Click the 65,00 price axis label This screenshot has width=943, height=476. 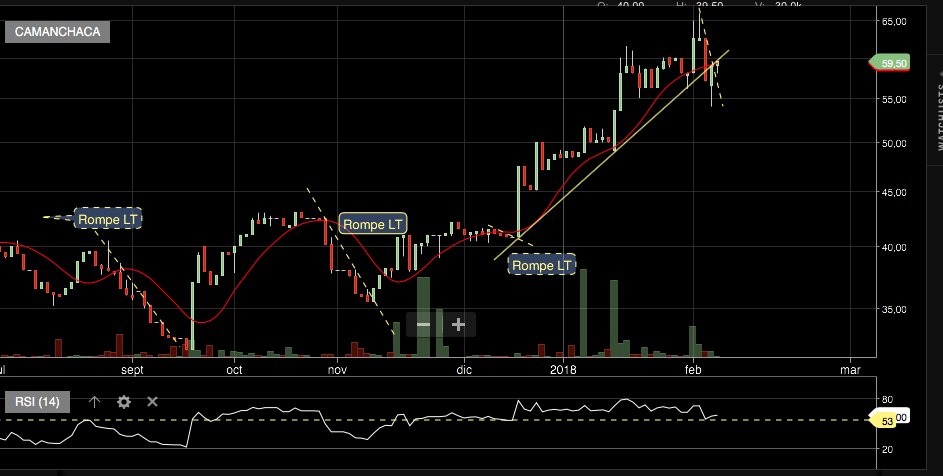pyautogui.click(x=894, y=22)
